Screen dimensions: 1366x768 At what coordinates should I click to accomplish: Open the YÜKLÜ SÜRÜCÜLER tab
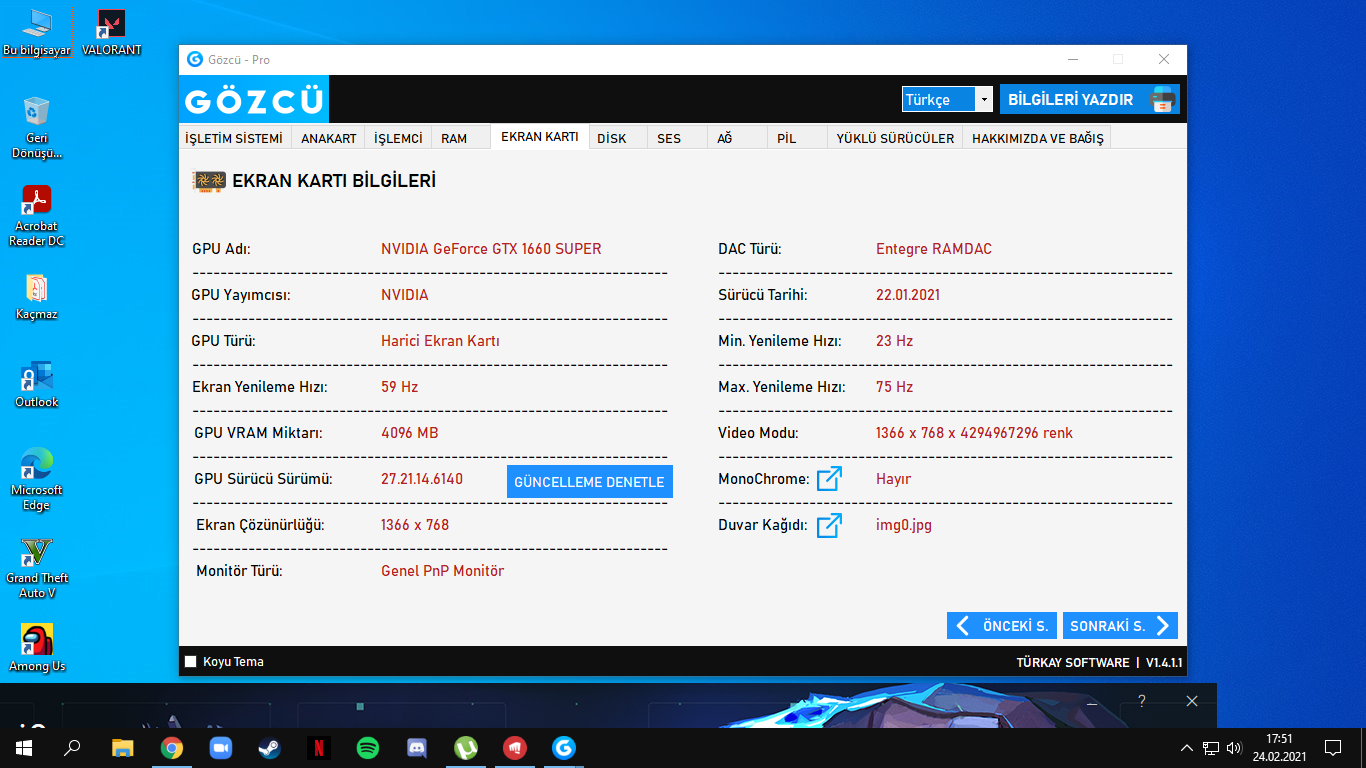896,138
